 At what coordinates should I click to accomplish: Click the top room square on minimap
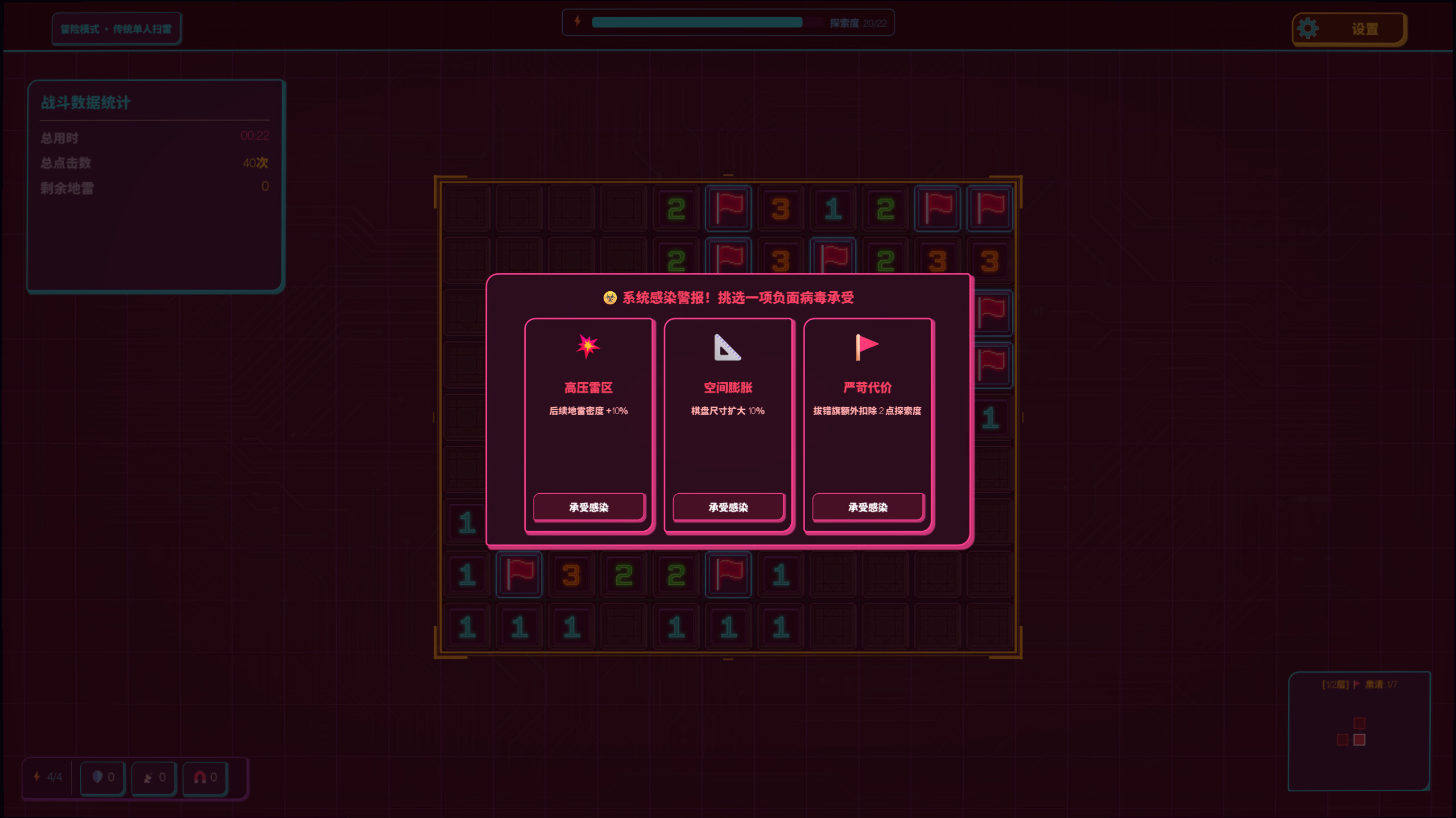click(1359, 723)
